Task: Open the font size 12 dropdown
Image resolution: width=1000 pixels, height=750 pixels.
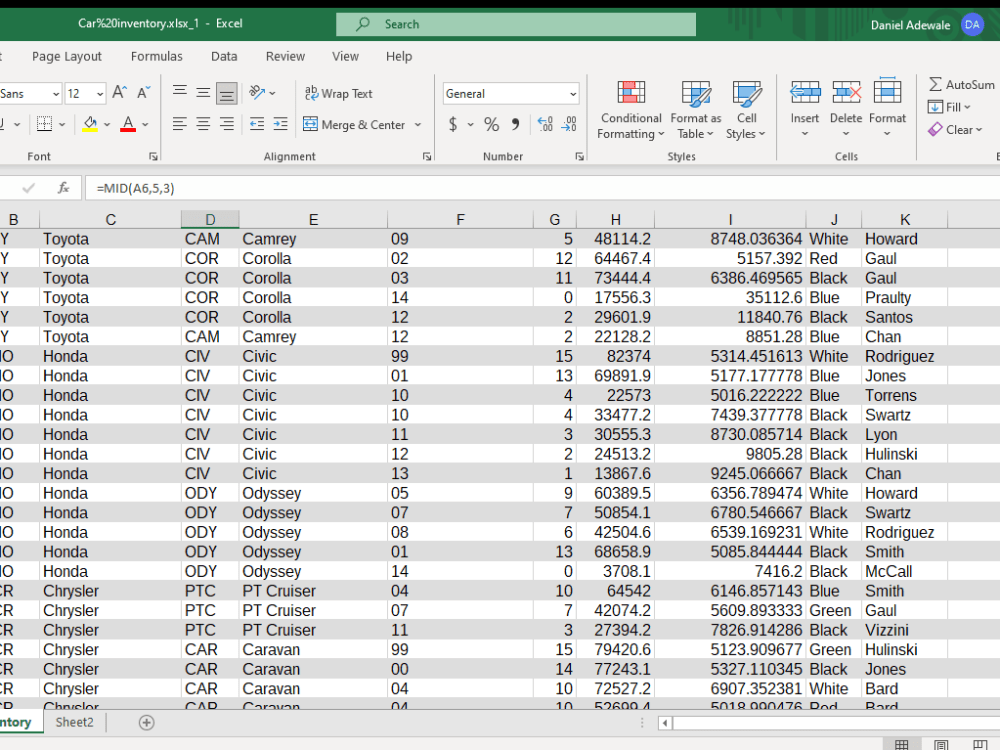Action: click(100, 94)
